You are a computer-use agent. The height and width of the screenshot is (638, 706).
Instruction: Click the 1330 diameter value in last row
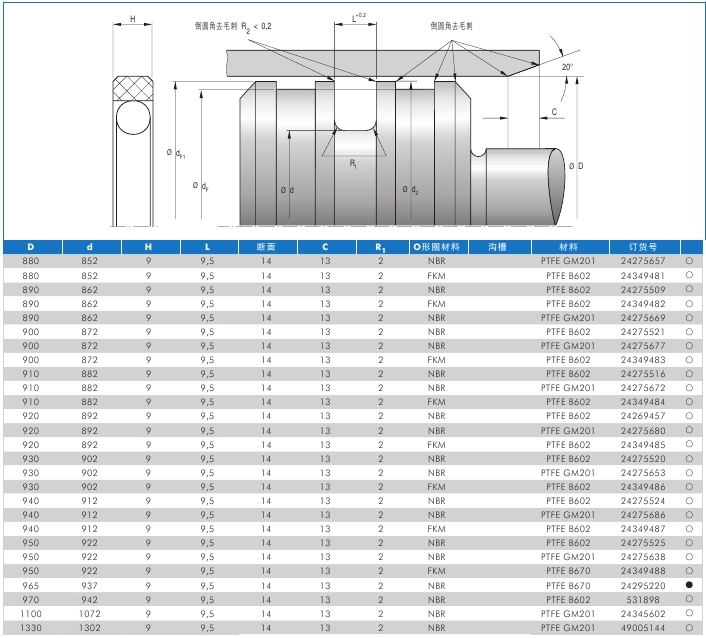(31, 626)
